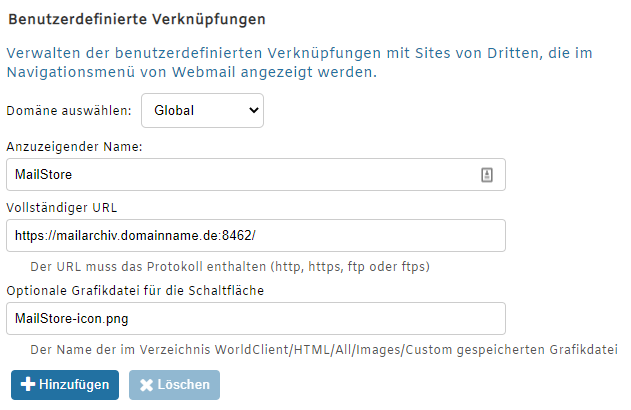The image size is (631, 410).
Task: Click the dropdown arrow next to Global
Action: pyautogui.click(x=251, y=111)
